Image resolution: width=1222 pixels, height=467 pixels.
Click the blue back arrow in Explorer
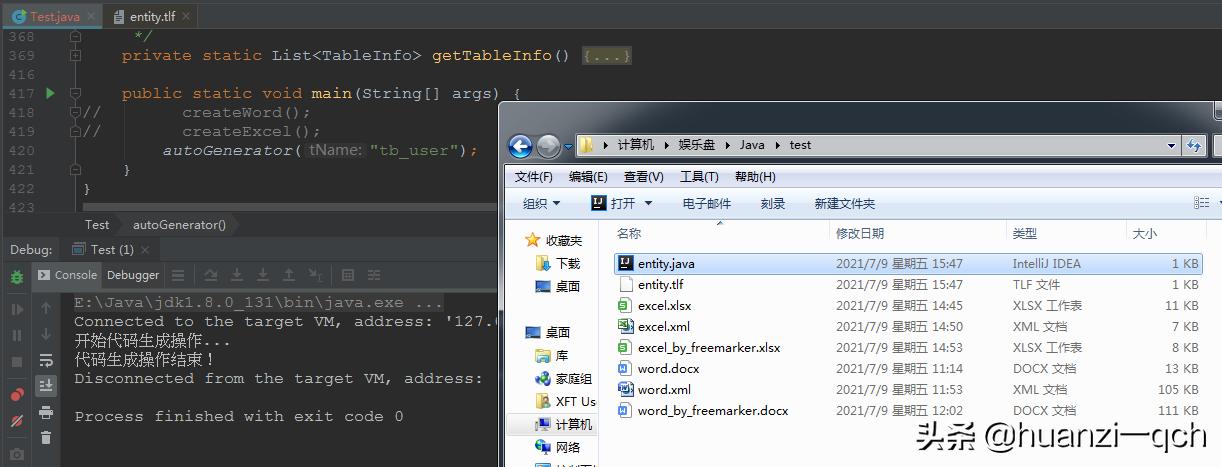[520, 146]
